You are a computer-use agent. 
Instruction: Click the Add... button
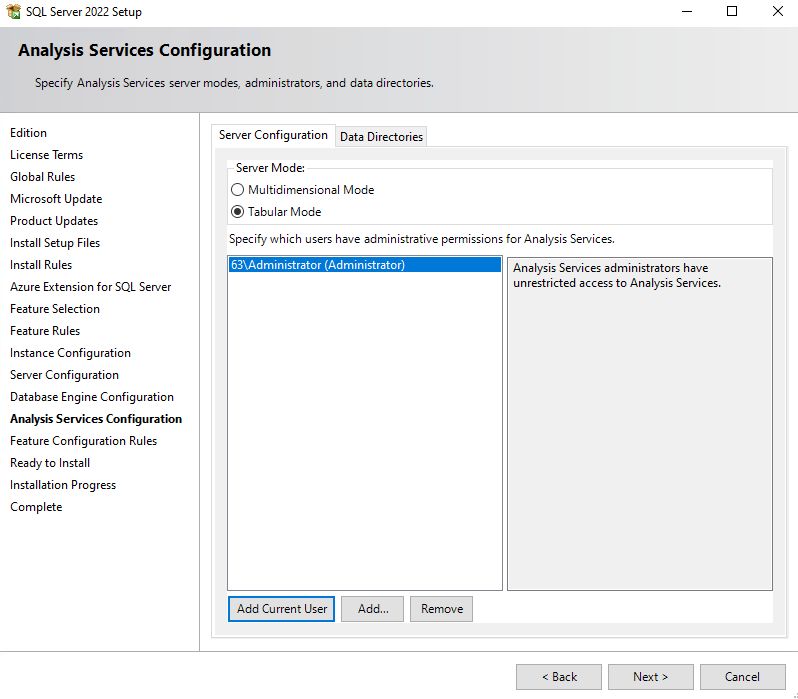pos(373,609)
